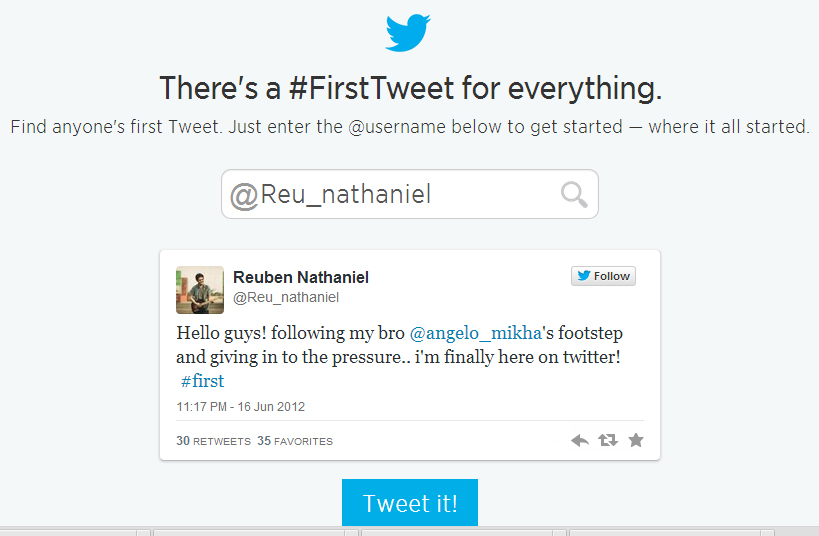Click the #first hashtag
Viewport: 819px width, 536px height.
pyautogui.click(x=202, y=381)
